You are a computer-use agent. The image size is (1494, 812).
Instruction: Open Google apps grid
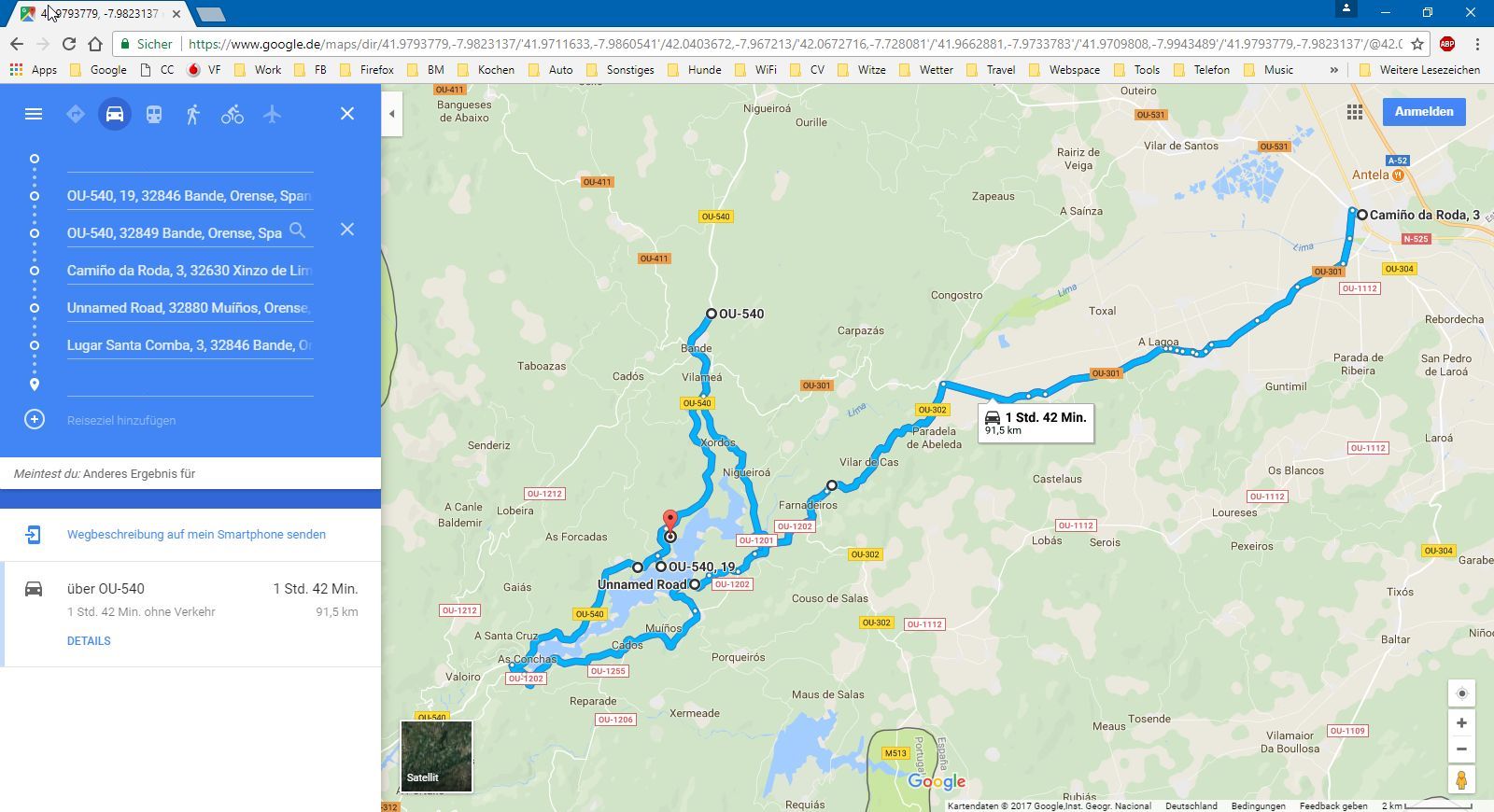(x=1355, y=112)
